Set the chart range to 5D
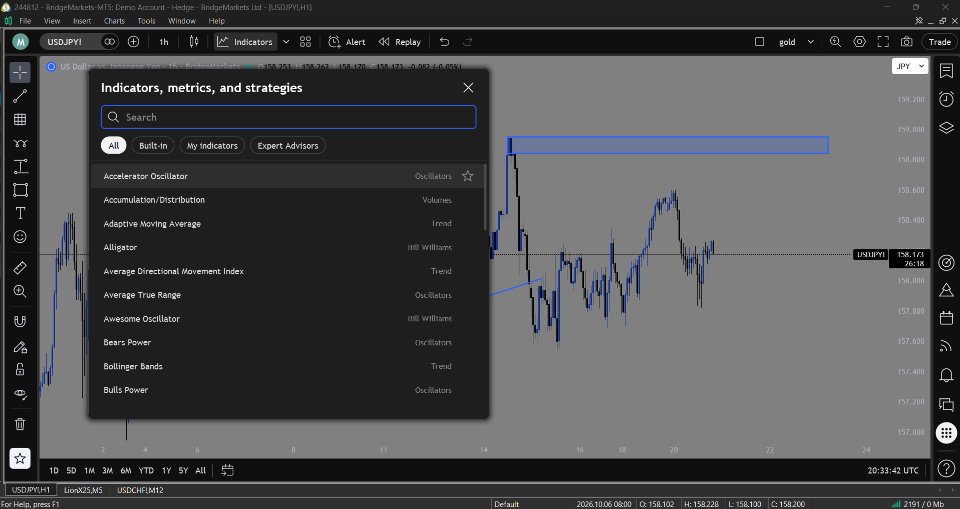Screen dimensions: 960x509 coord(71,470)
